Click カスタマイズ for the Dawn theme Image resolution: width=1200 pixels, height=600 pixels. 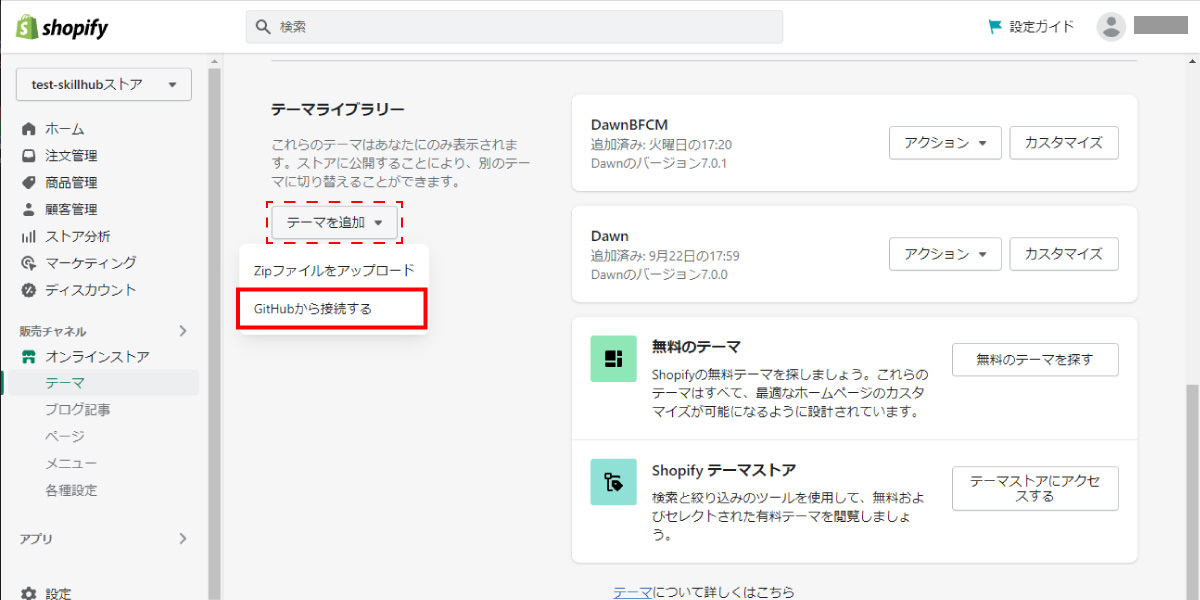(x=1064, y=254)
